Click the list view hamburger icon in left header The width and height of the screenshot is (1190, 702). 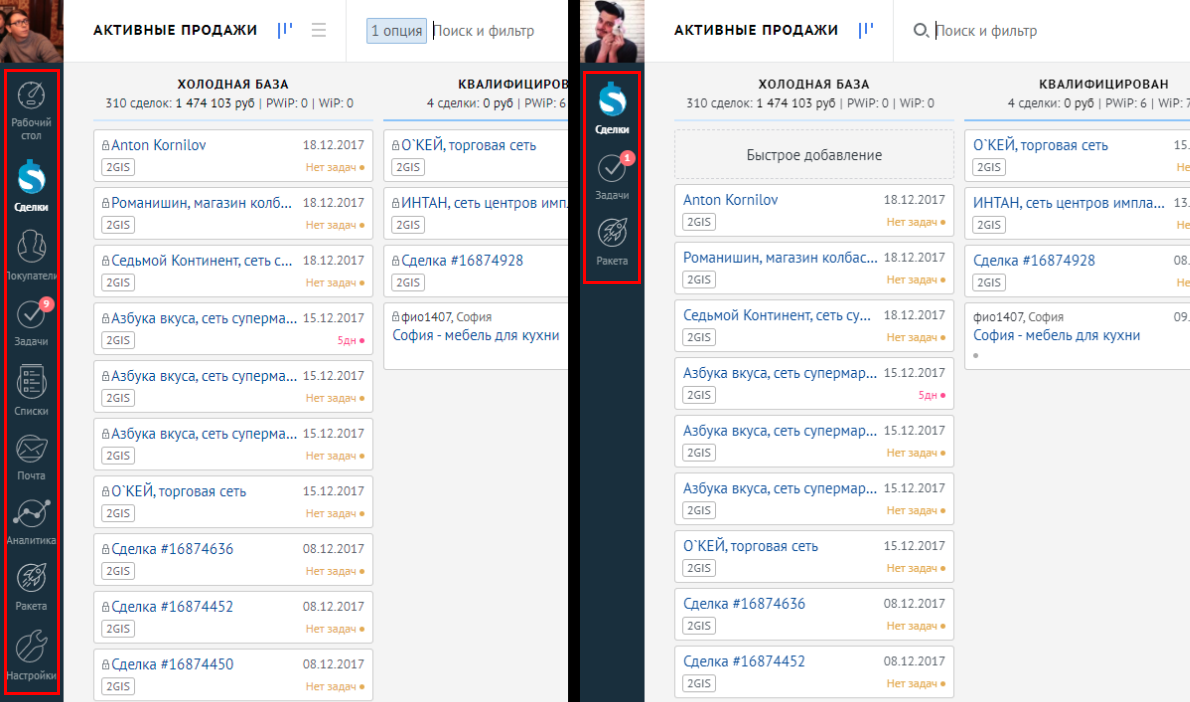click(x=319, y=30)
